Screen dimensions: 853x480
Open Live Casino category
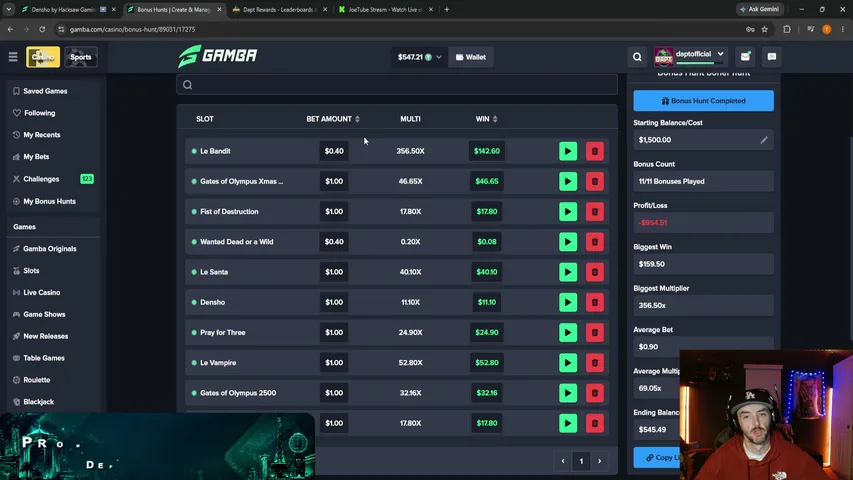pos(41,292)
